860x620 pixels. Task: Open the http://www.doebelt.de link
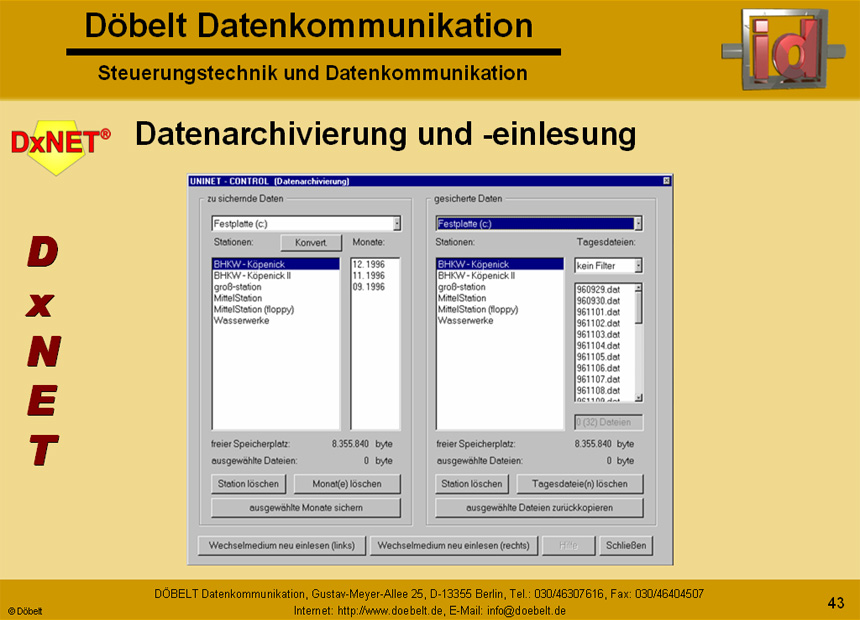tap(389, 611)
